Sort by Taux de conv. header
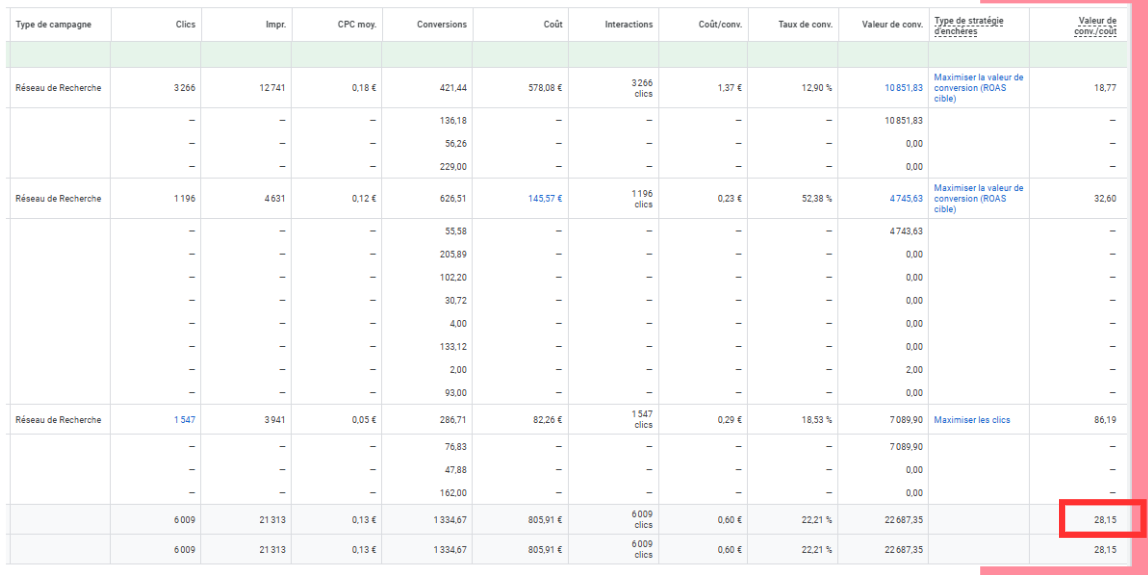This screenshot has height=575, width=1148. click(805, 24)
